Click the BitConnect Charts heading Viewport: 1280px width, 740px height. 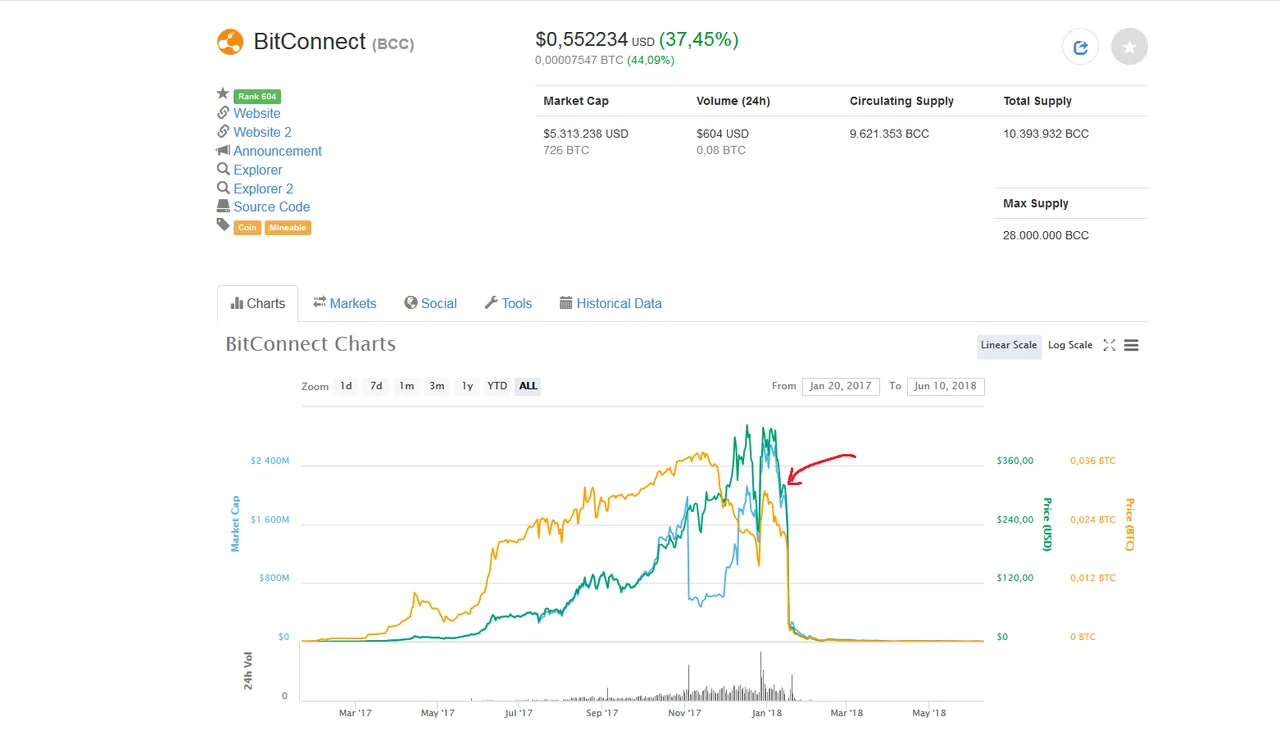pos(311,344)
